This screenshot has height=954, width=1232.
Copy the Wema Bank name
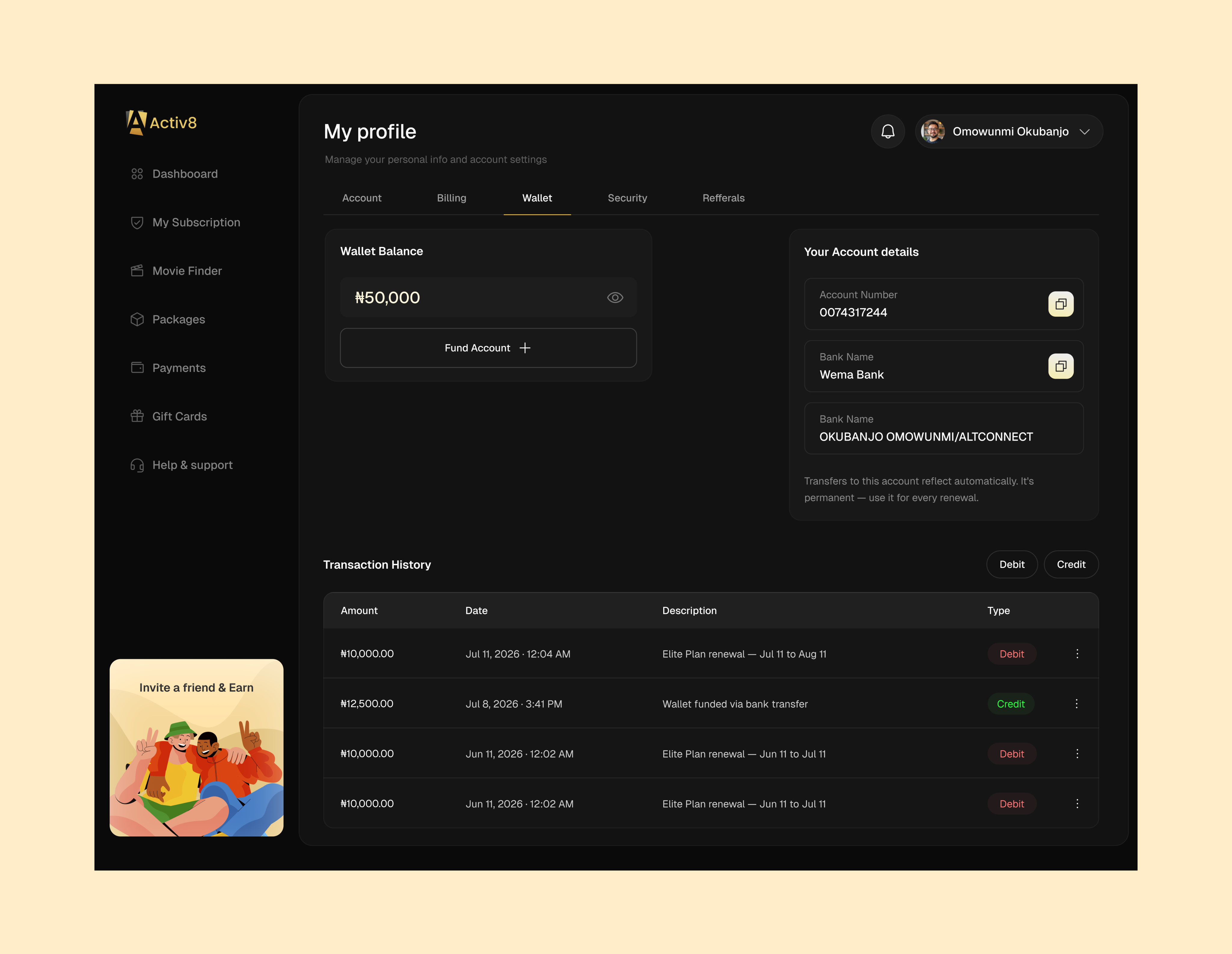pos(1061,366)
